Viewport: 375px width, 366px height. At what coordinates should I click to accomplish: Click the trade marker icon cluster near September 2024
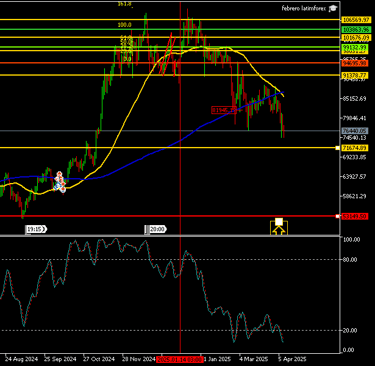pyautogui.click(x=60, y=182)
